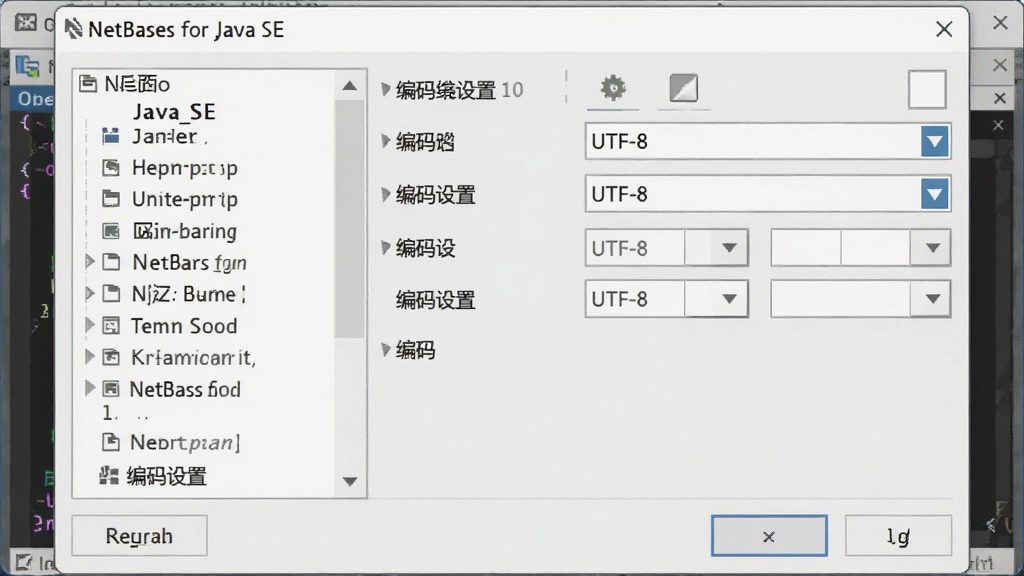Screen dimensions: 1024x576
Task: Click the tree scrollbar up arrow
Action: (x=349, y=86)
